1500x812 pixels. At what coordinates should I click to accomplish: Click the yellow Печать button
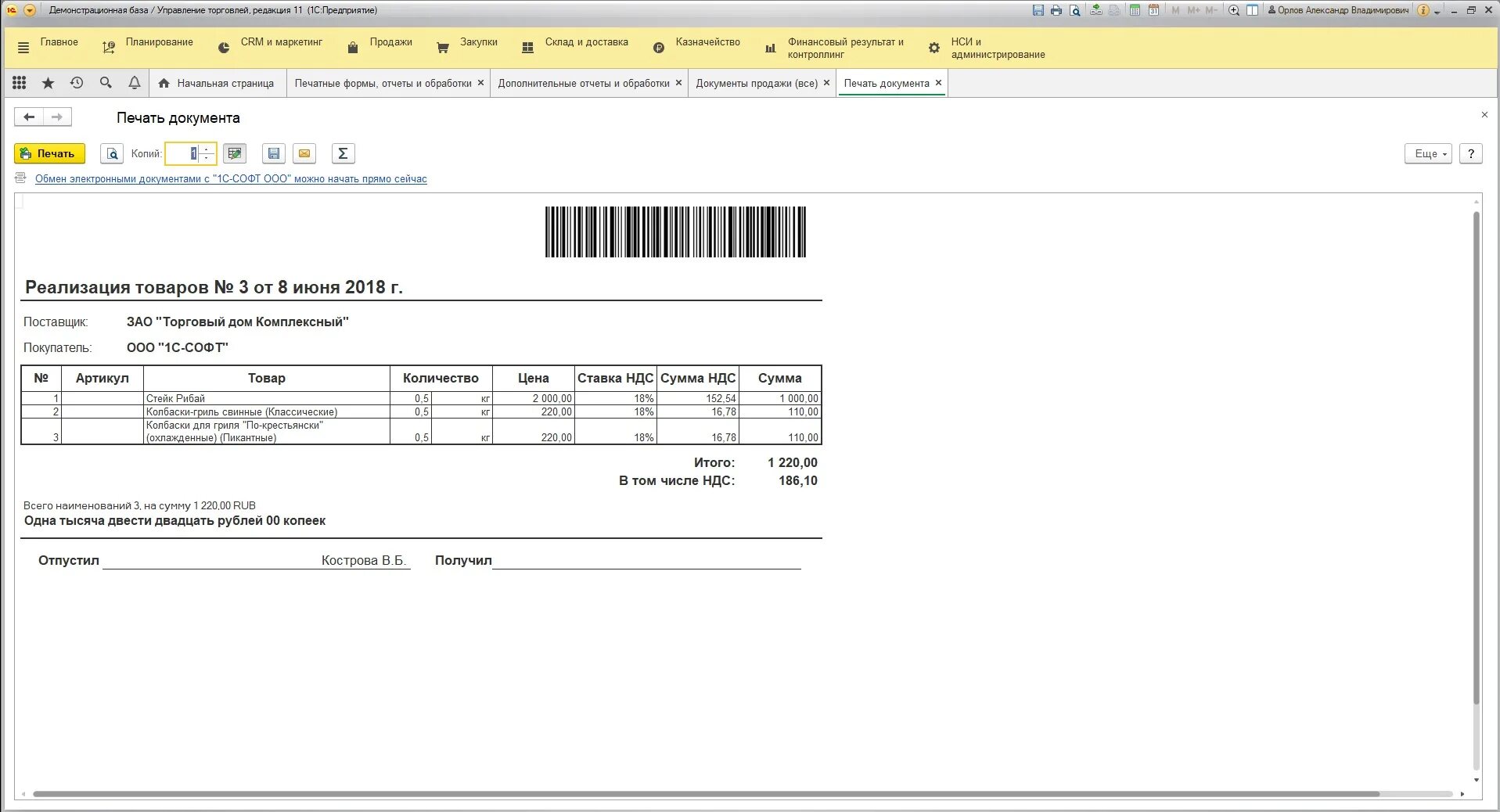point(49,153)
